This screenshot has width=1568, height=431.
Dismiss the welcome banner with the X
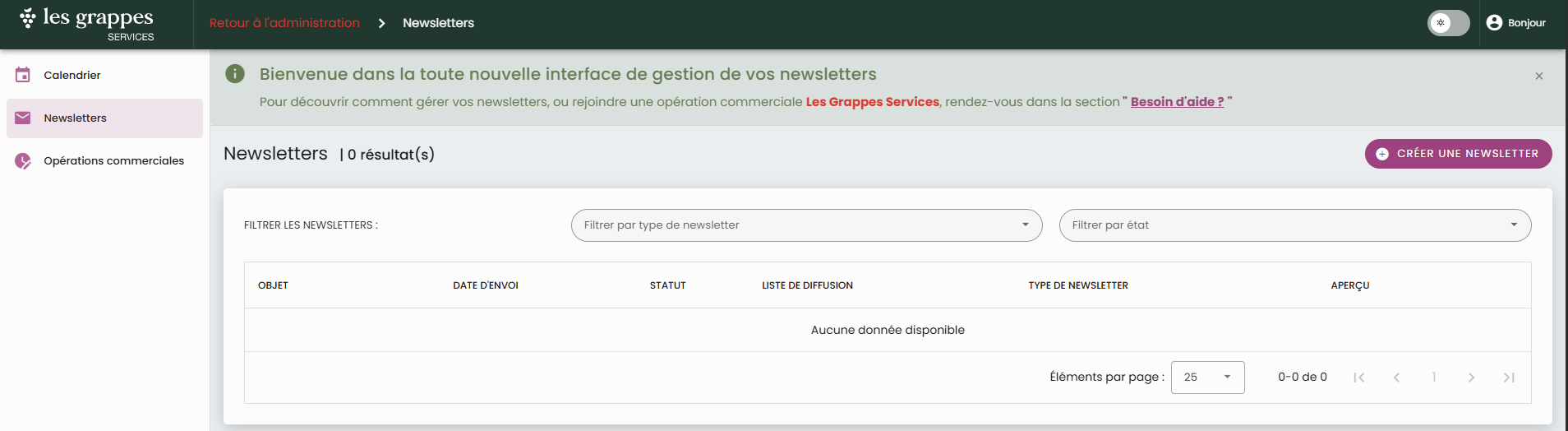coord(1538,76)
